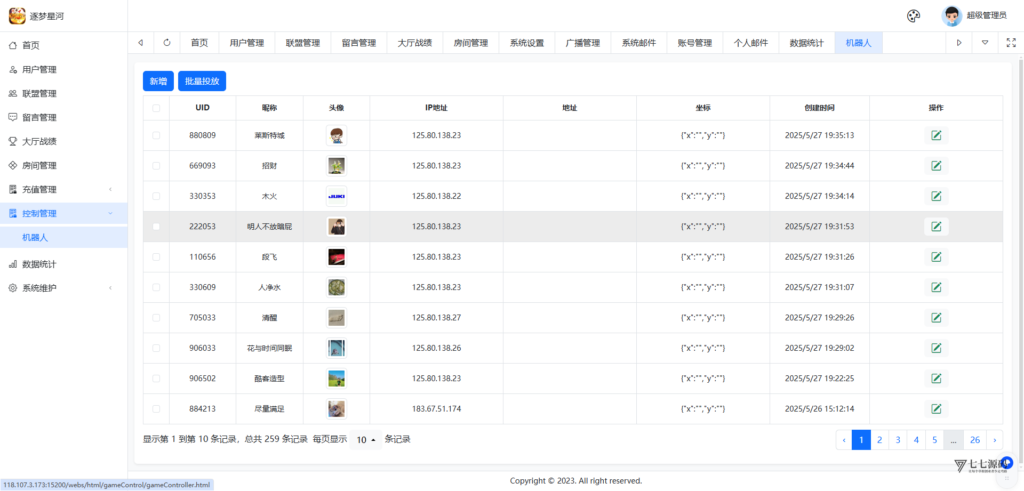The height and width of the screenshot is (491, 1024).
Task: Check the row for UID 884213
Action: pos(156,409)
